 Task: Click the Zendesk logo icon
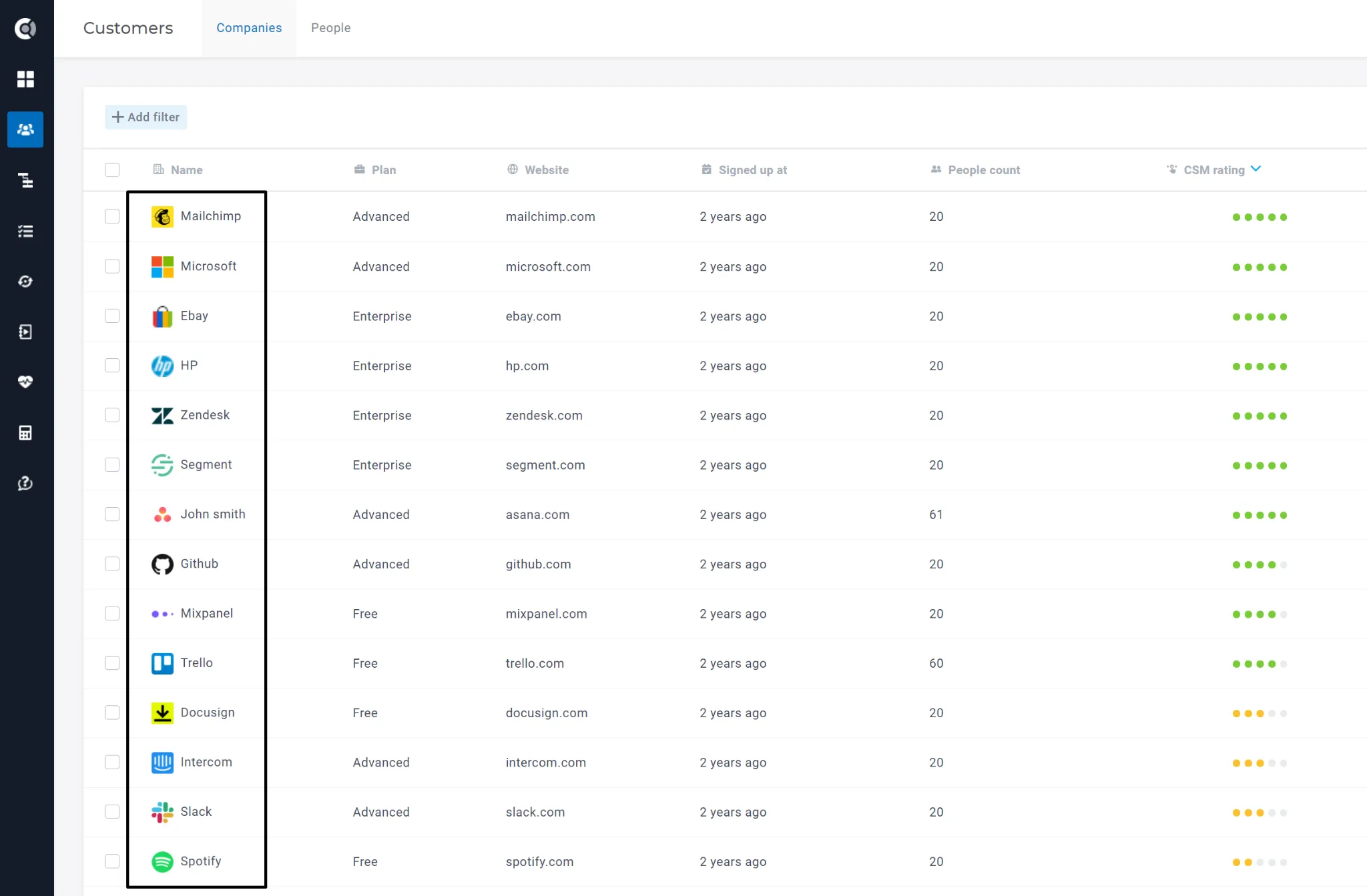pyautogui.click(x=162, y=416)
